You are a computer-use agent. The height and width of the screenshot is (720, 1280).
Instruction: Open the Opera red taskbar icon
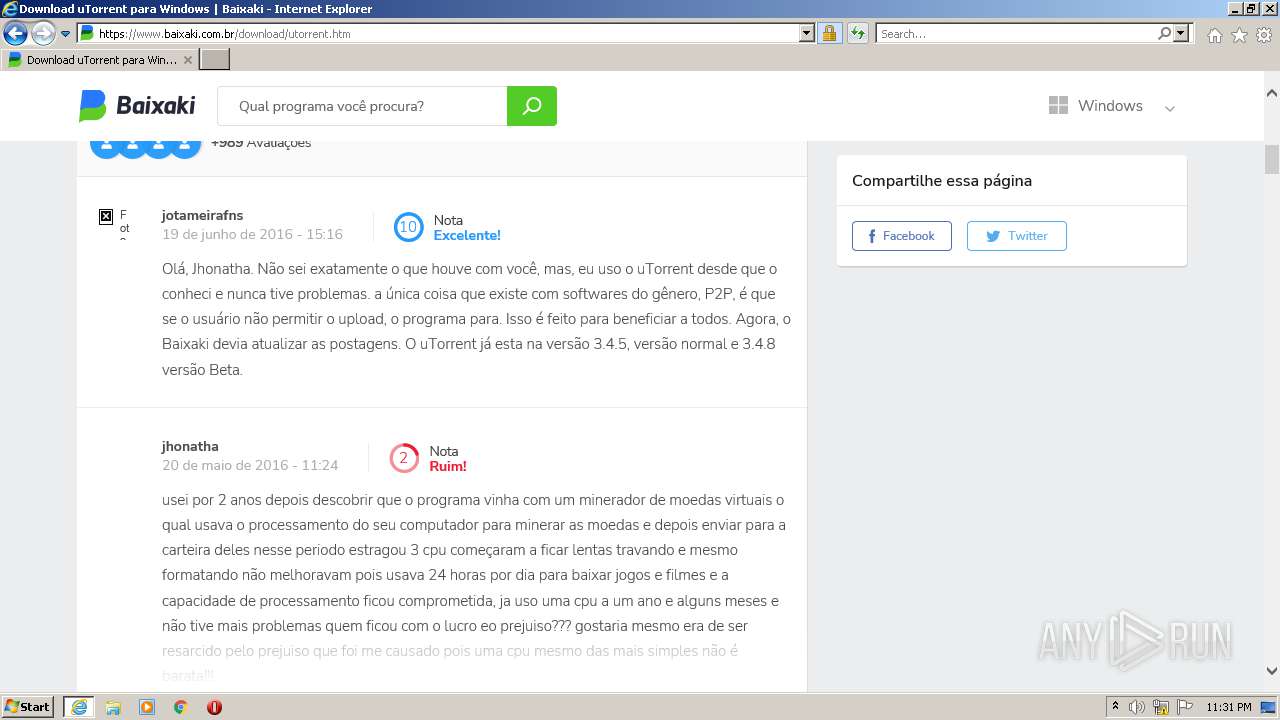(214, 707)
